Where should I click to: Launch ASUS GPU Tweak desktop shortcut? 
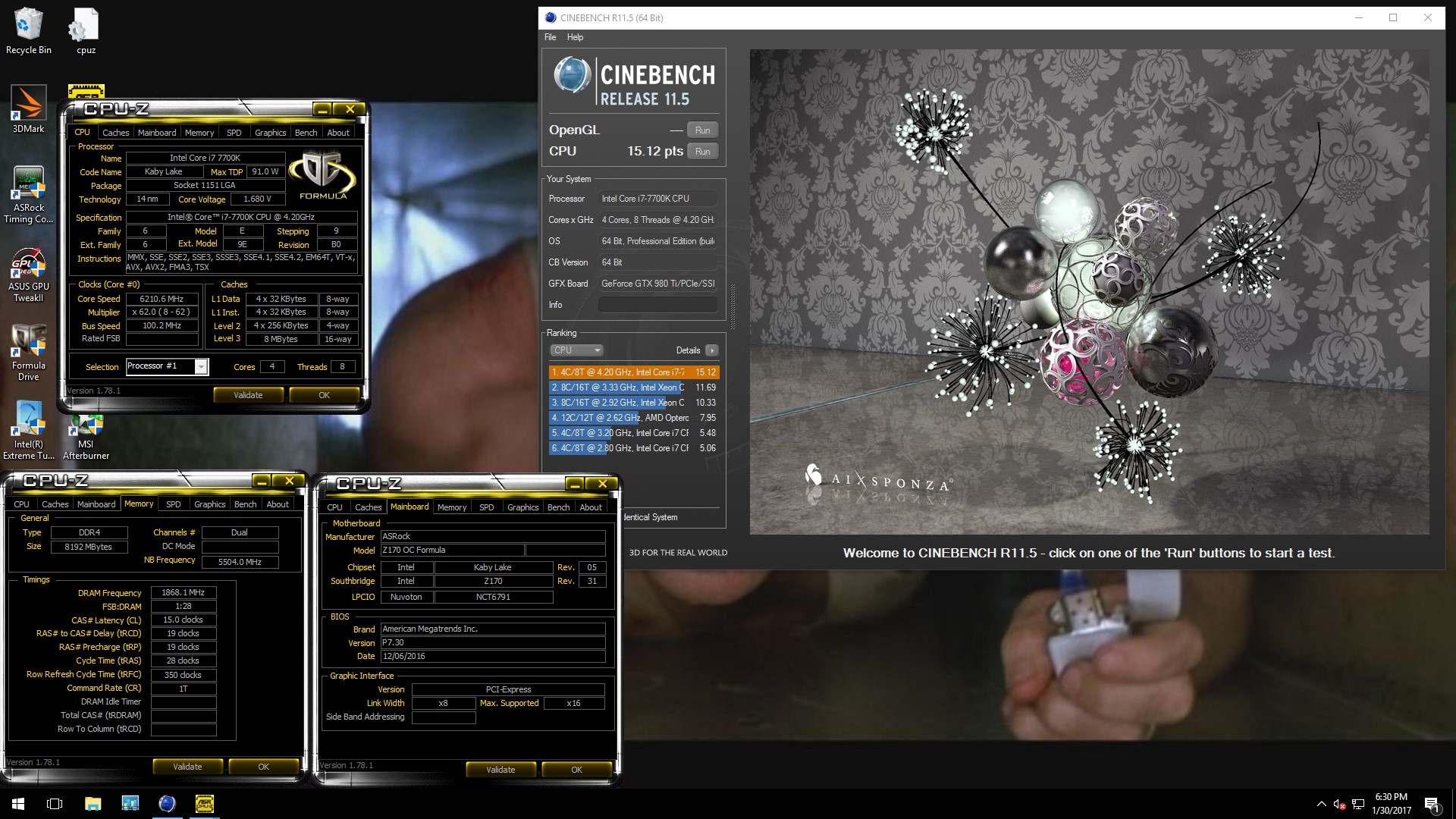click(x=28, y=275)
